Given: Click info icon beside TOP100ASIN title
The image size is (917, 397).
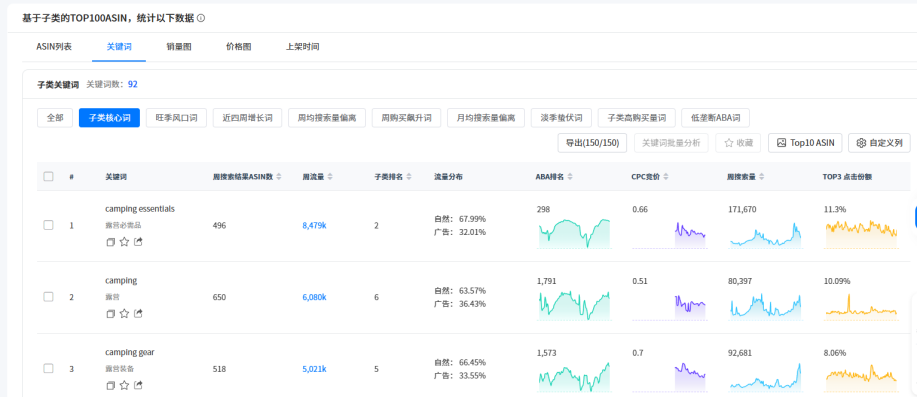Looking at the screenshot, I should [201, 18].
